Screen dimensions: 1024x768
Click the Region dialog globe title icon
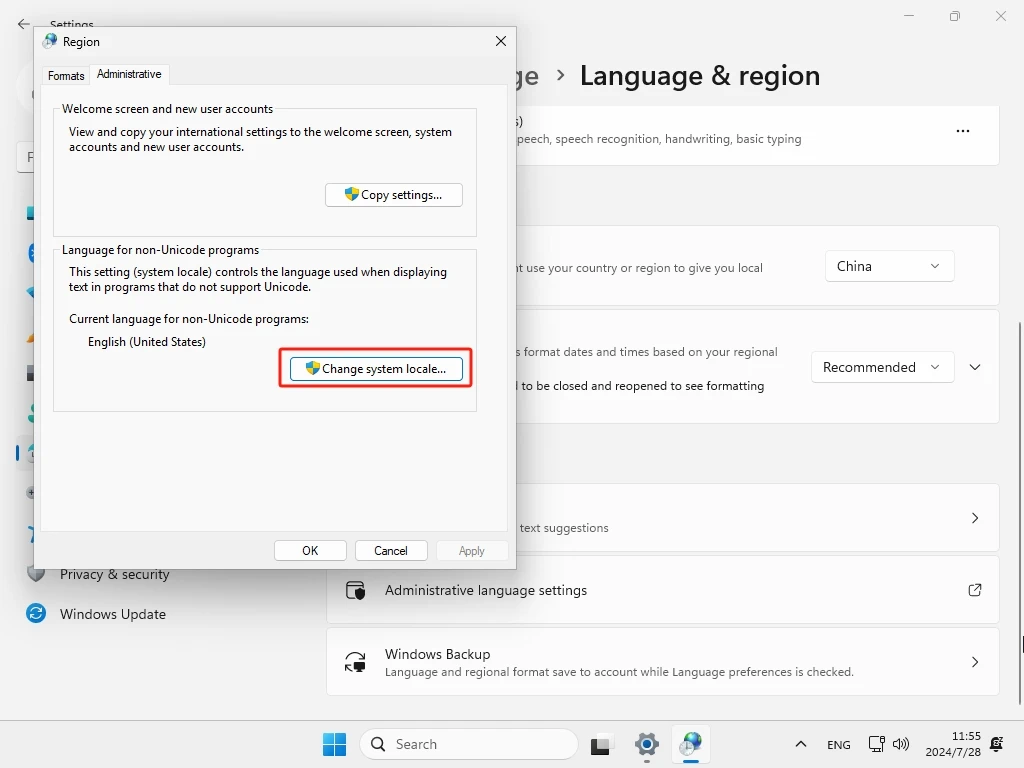[50, 41]
